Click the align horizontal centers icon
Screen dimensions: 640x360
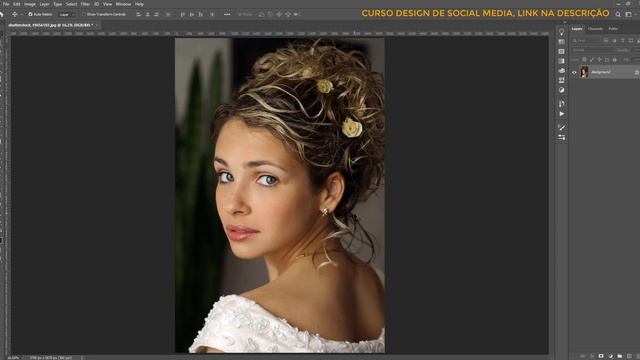[x=148, y=14]
